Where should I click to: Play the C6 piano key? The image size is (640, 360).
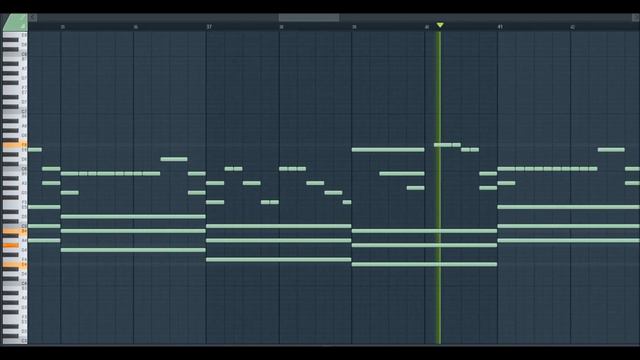[x=15, y=169]
